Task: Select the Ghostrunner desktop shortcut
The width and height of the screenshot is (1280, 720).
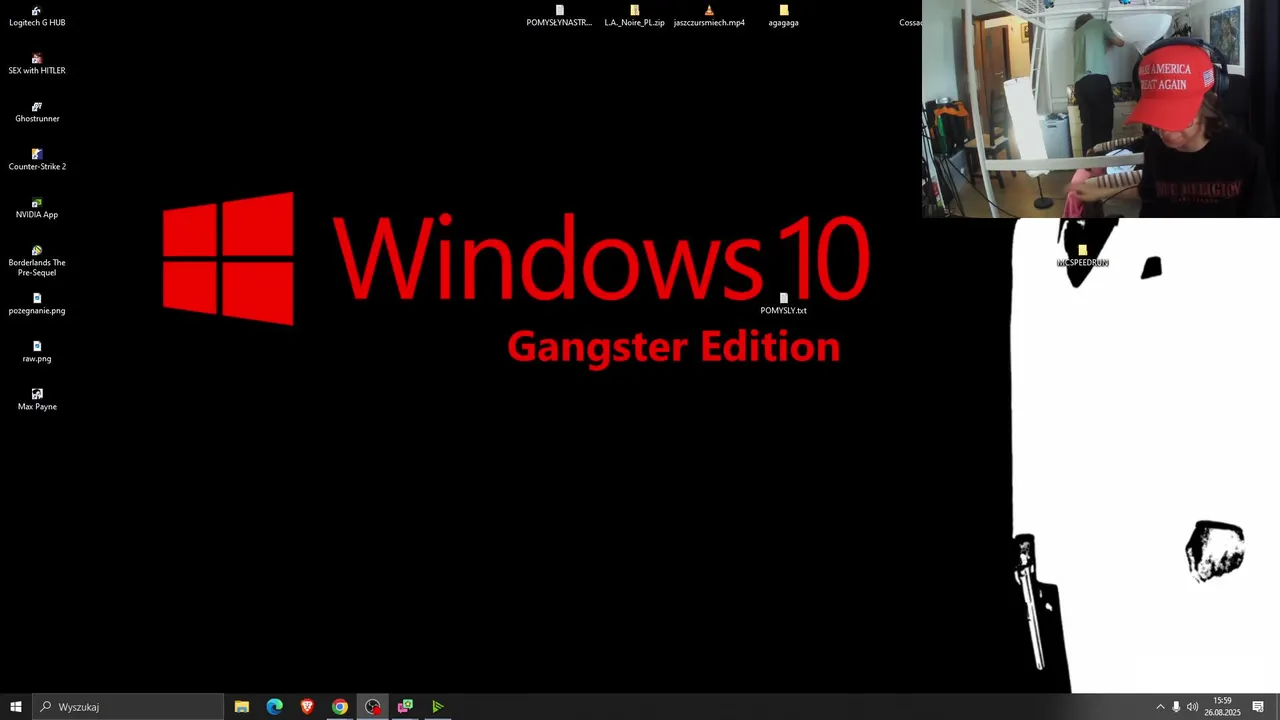Action: [37, 113]
